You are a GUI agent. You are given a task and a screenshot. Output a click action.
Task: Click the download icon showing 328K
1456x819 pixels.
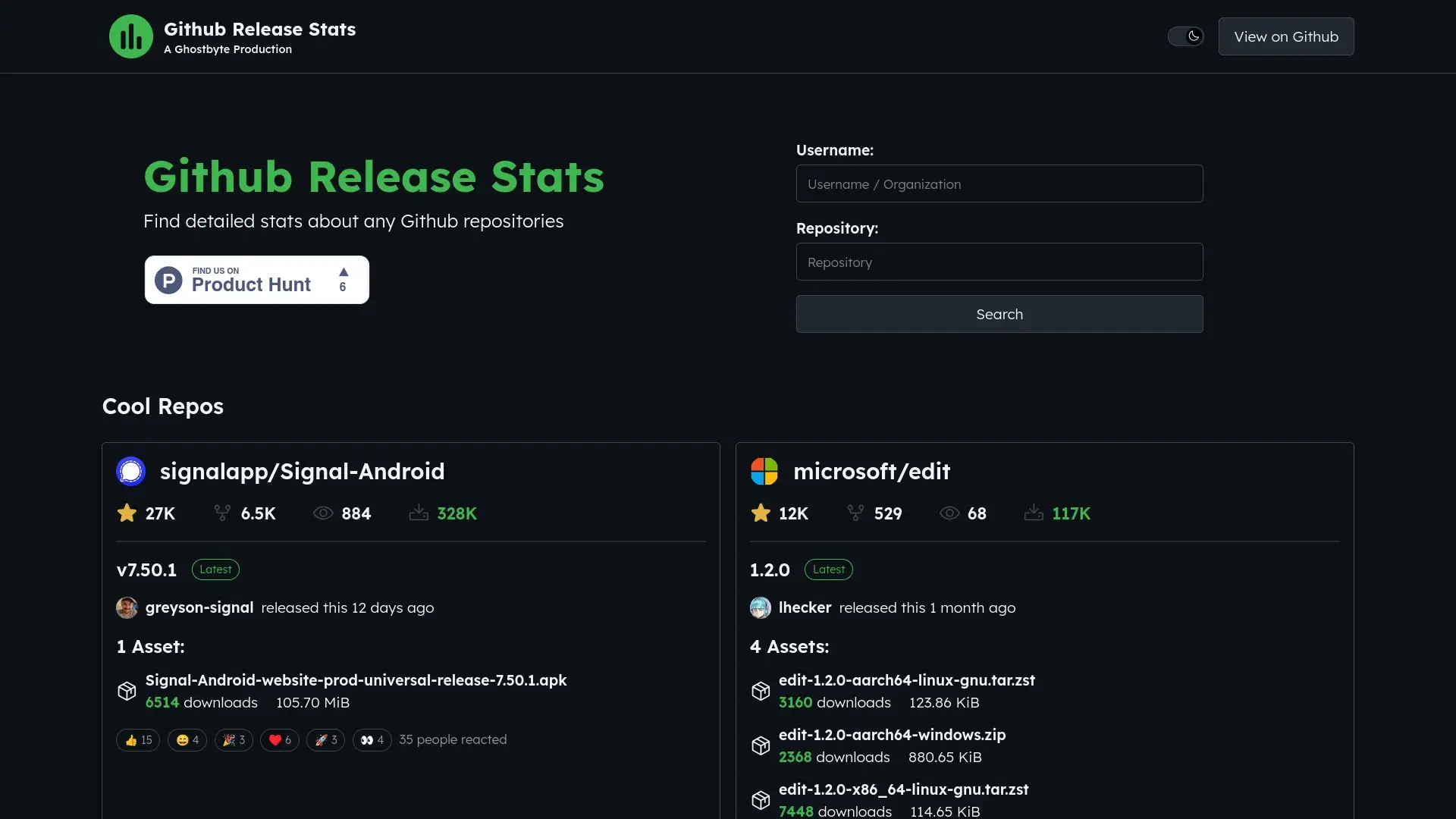click(x=418, y=513)
